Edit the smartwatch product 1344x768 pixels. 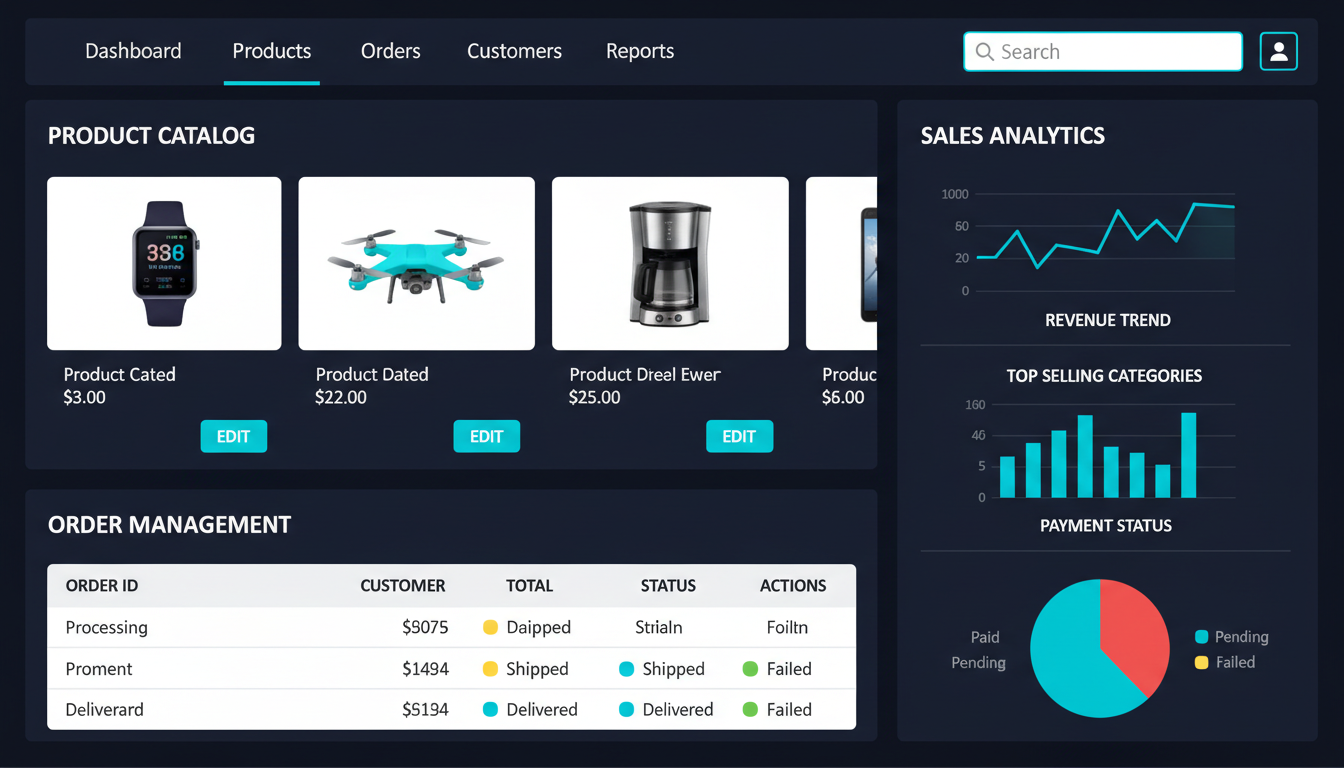[233, 436]
